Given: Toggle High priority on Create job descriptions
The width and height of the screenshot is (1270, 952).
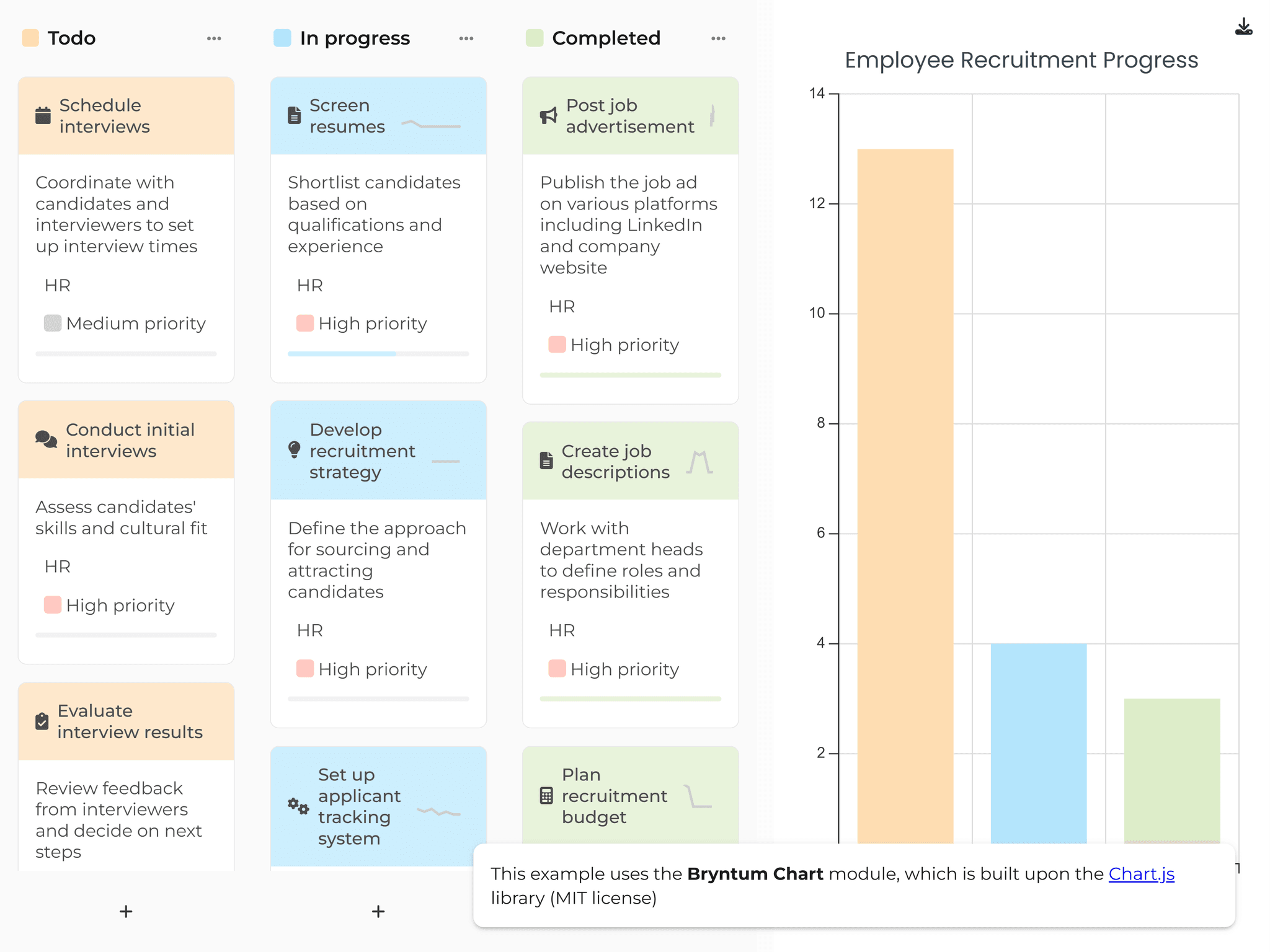Looking at the screenshot, I should coord(557,669).
